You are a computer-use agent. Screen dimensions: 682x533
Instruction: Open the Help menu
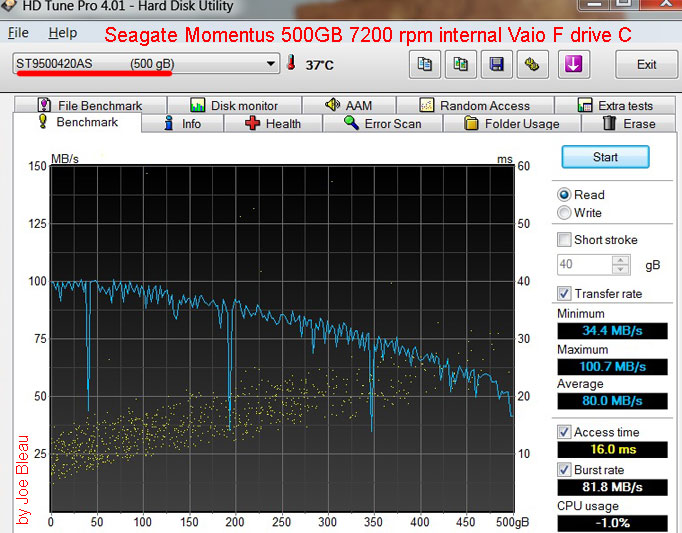(63, 33)
